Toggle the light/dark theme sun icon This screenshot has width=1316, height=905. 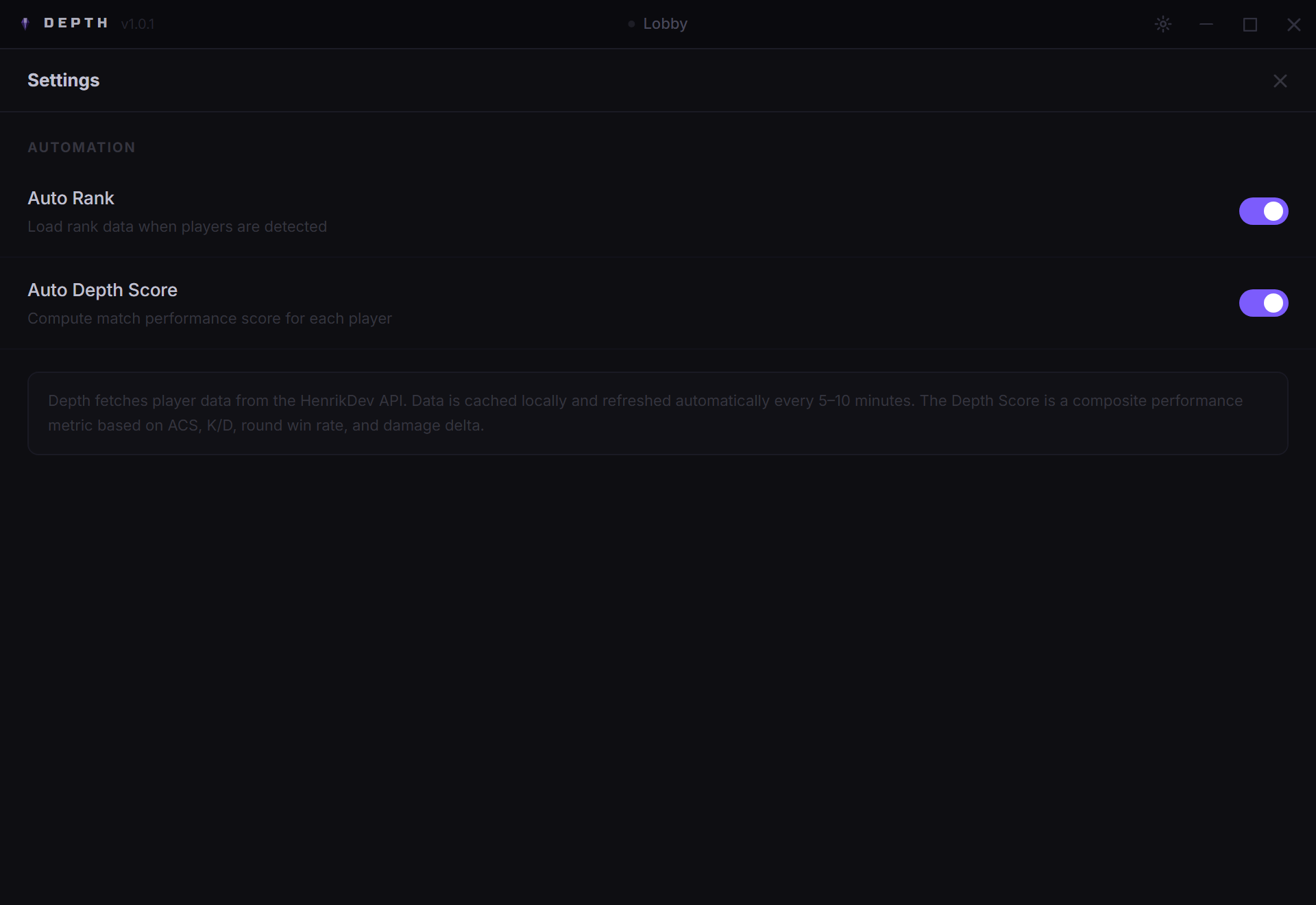pos(1163,24)
